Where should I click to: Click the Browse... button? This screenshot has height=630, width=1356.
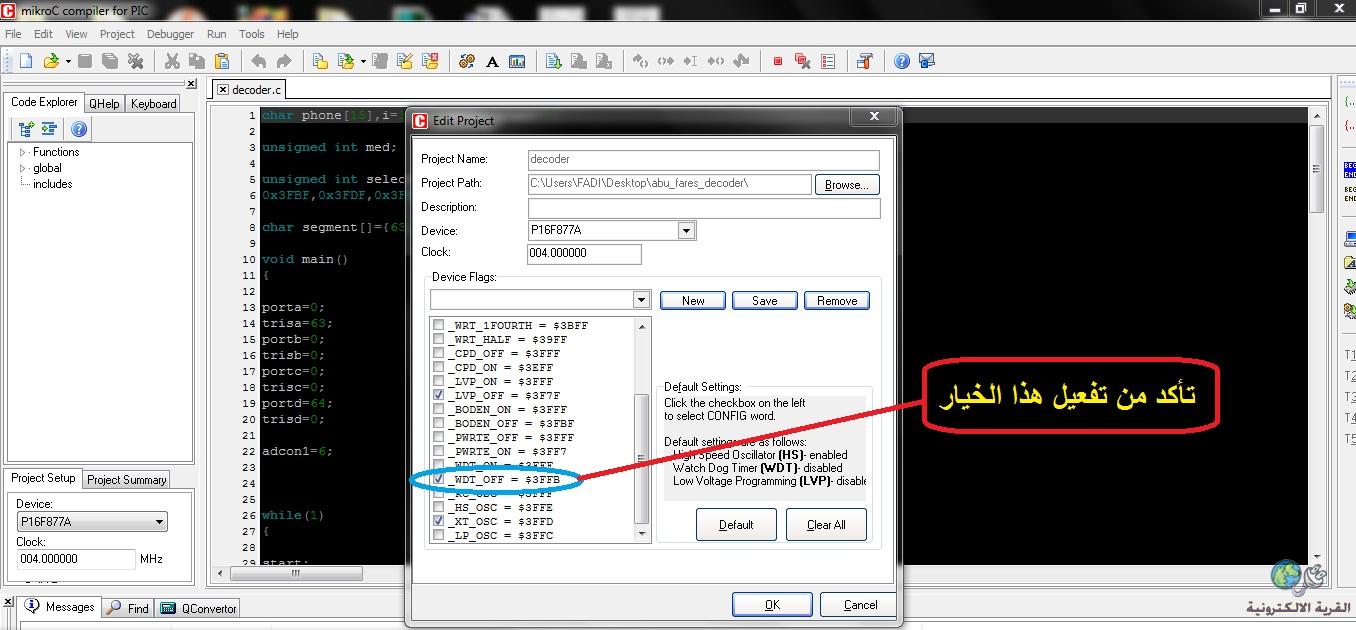[847, 185]
